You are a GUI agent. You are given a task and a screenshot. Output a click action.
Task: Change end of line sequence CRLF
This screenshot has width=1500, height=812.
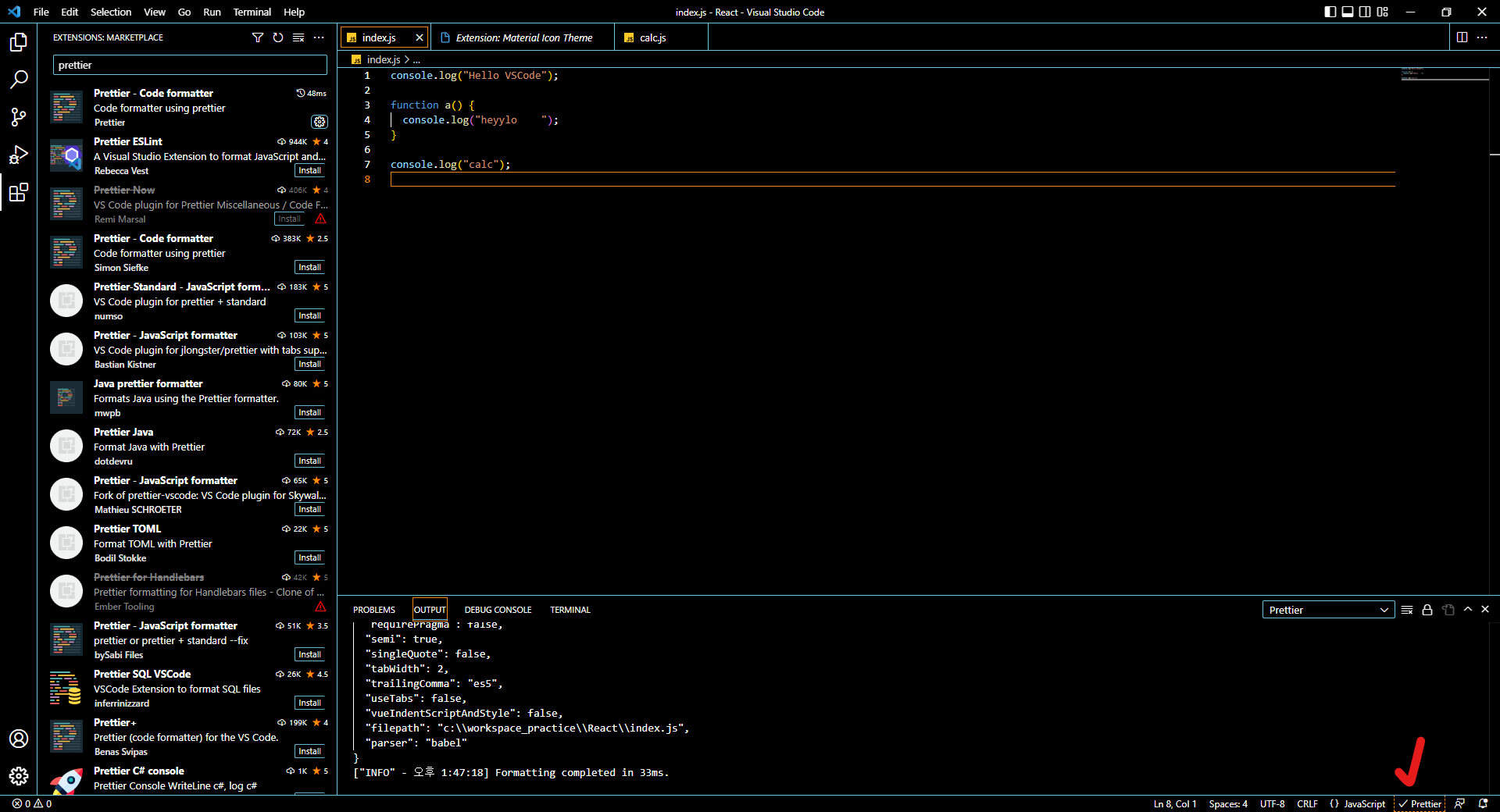click(1307, 803)
